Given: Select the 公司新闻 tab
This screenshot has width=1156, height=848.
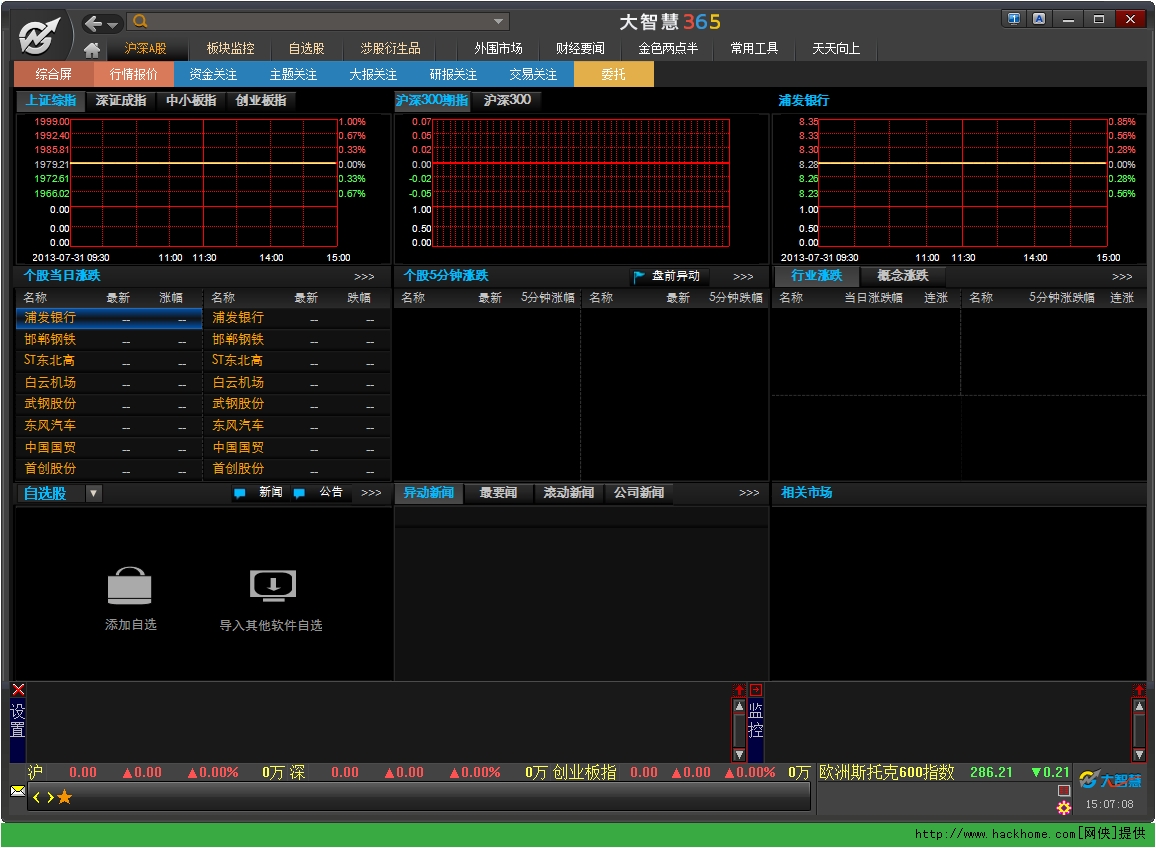Looking at the screenshot, I should click(639, 493).
